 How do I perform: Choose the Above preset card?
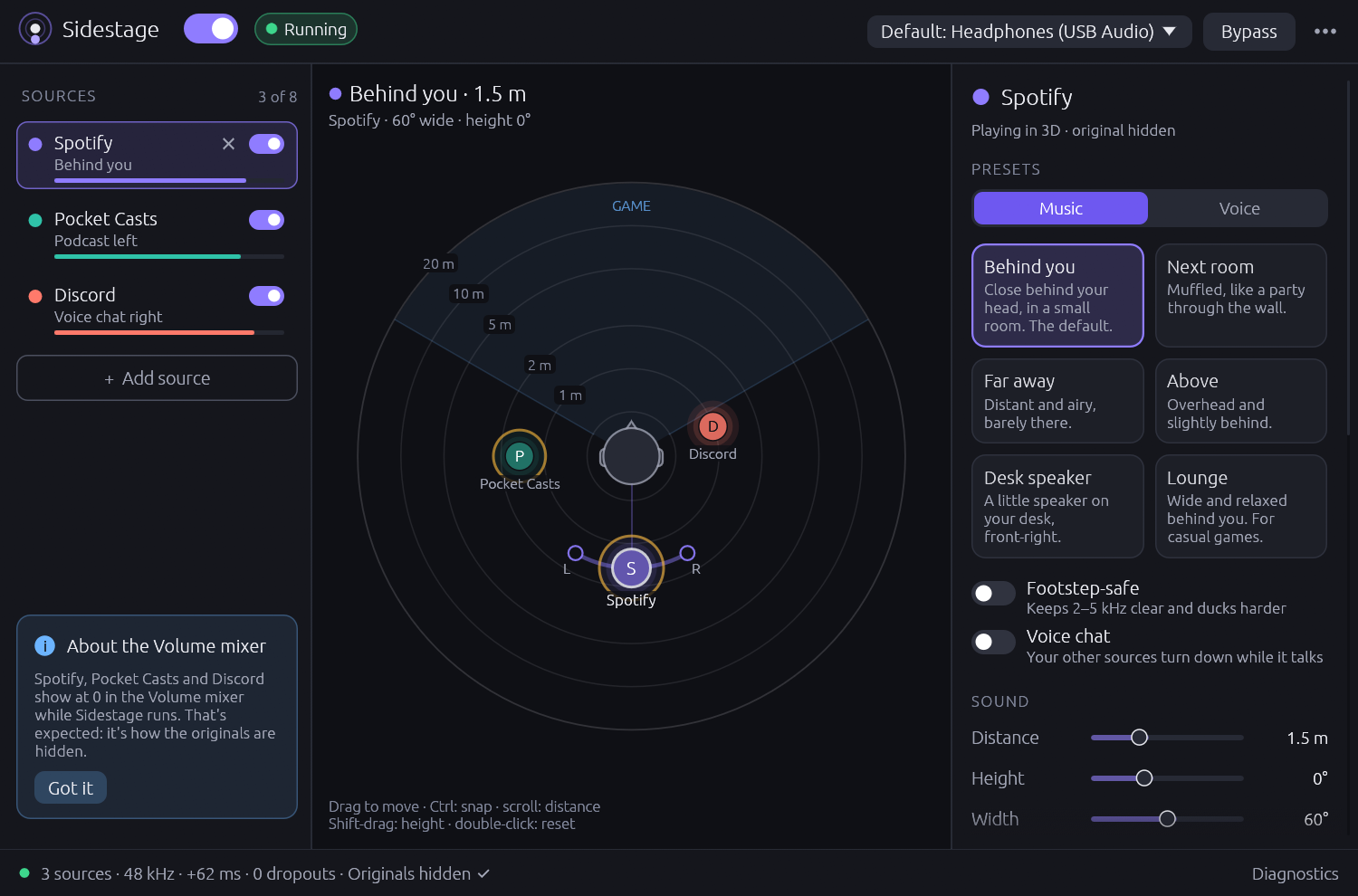[x=1241, y=401]
